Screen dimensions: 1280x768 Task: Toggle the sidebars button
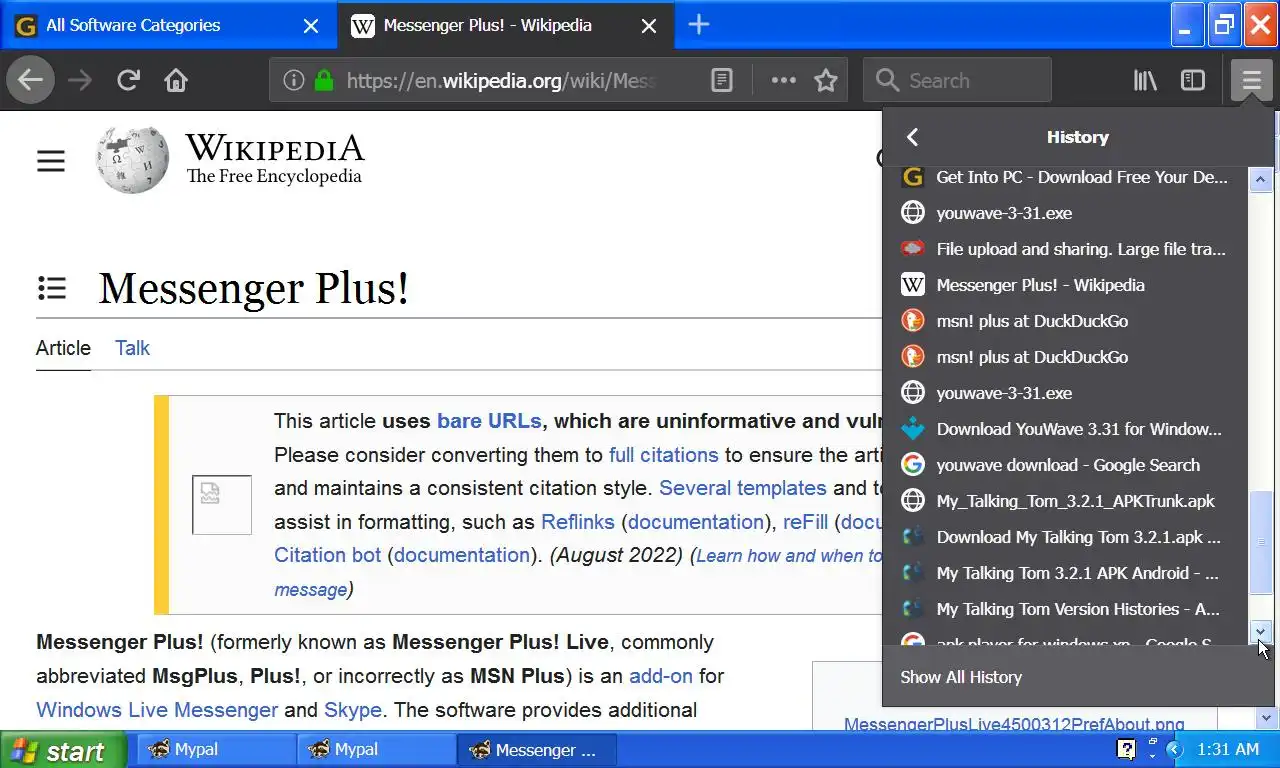pyautogui.click(x=1193, y=80)
